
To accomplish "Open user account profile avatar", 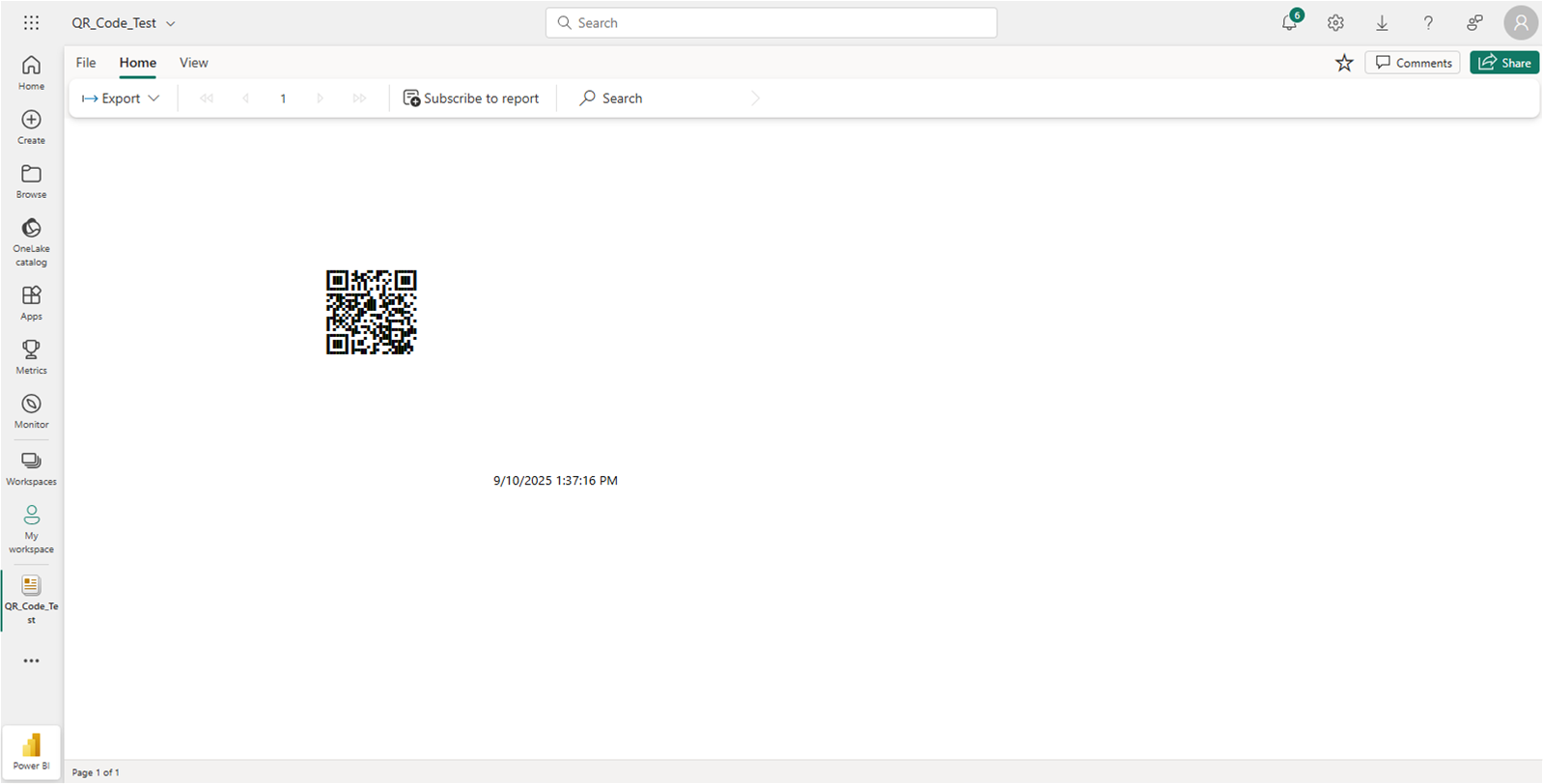I will [1521, 22].
